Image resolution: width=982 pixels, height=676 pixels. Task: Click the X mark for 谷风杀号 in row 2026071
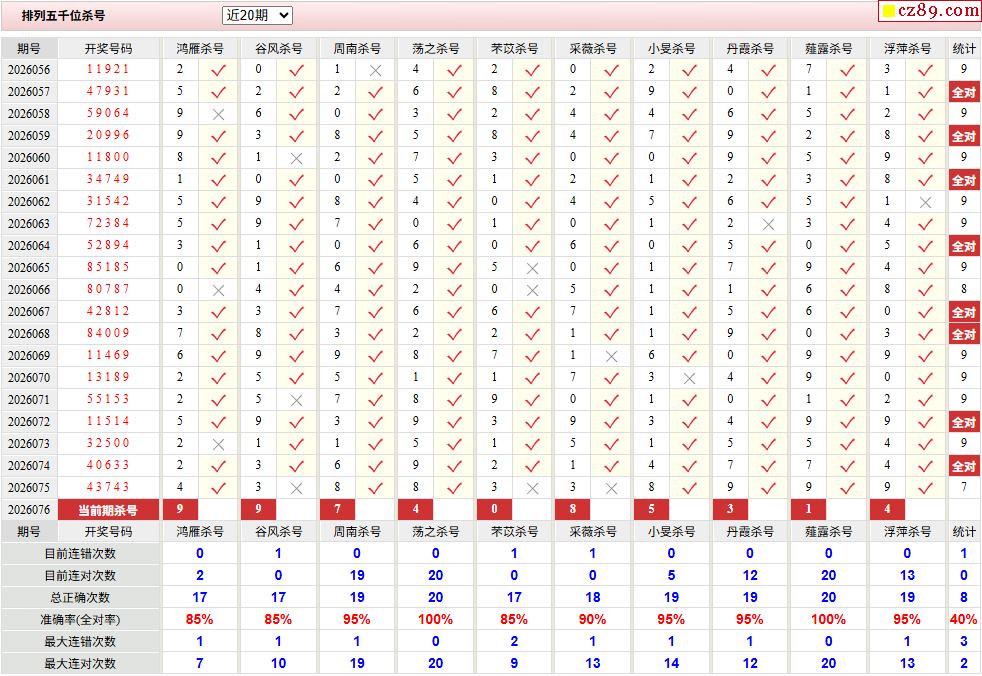point(297,400)
